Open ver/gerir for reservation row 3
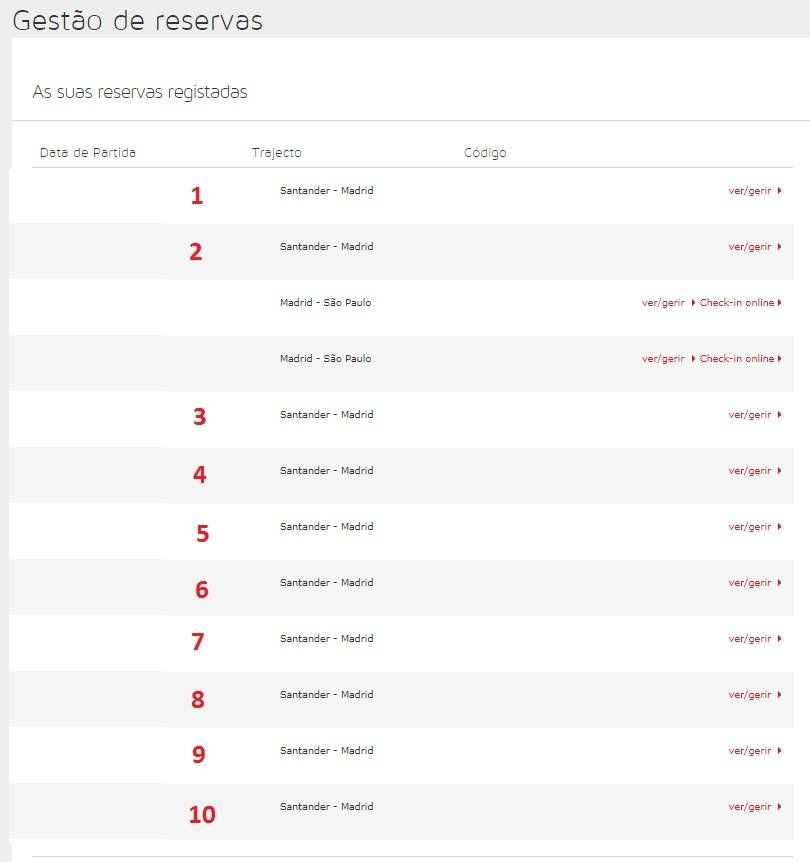Image resolution: width=810 pixels, height=862 pixels. tap(750, 415)
